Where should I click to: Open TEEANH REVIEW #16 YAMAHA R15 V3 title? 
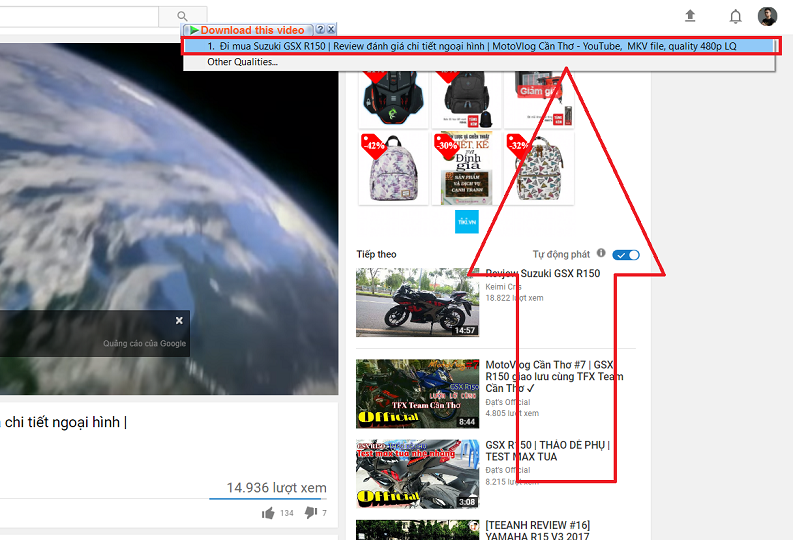pos(538,531)
